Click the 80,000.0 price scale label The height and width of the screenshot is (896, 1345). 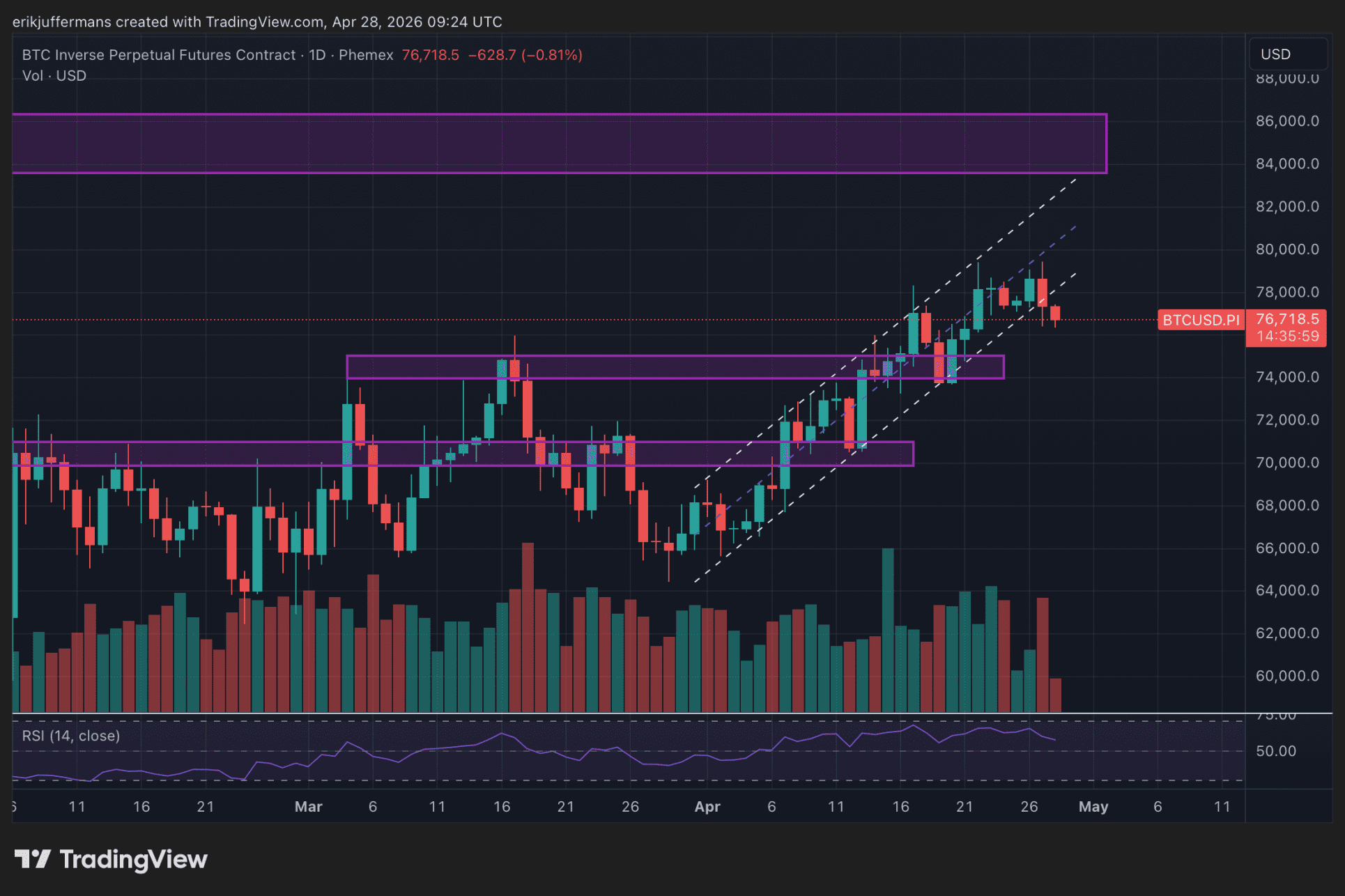click(x=1287, y=249)
